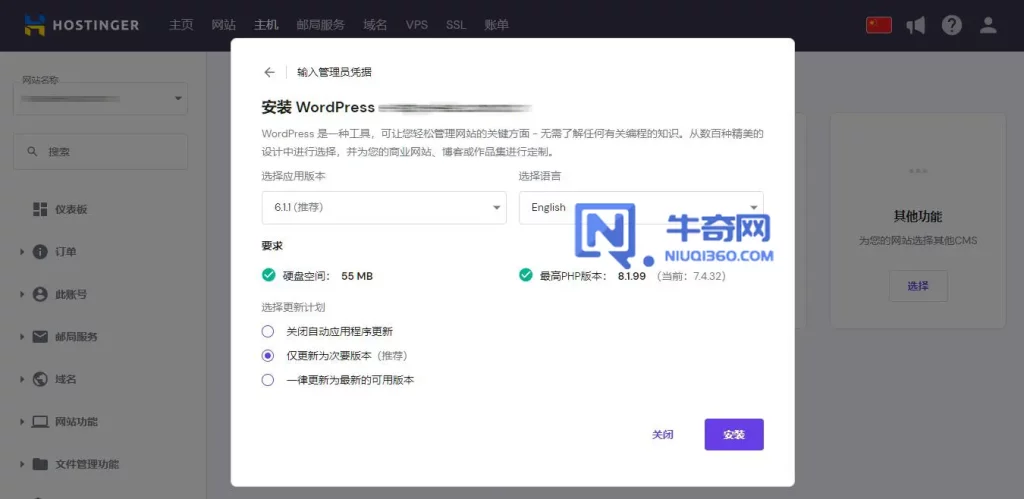Image resolution: width=1024 pixels, height=499 pixels.
Task: Click the search magnifier icon in sidebar
Action: (32, 152)
